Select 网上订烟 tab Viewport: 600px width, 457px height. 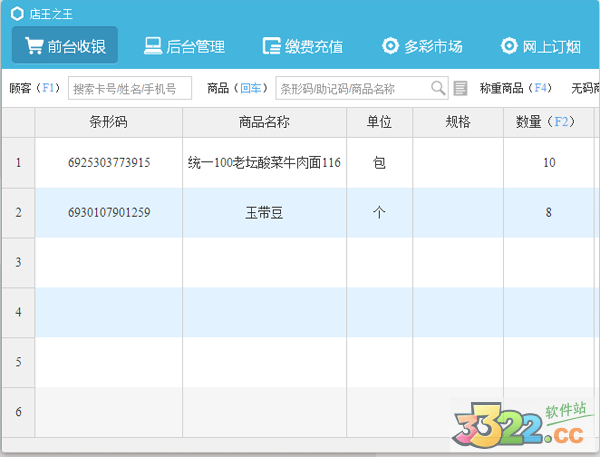[x=541, y=46]
